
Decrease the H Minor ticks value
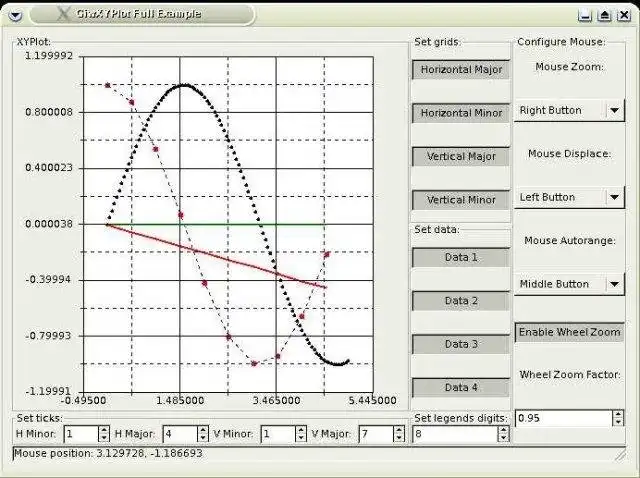coord(104,438)
